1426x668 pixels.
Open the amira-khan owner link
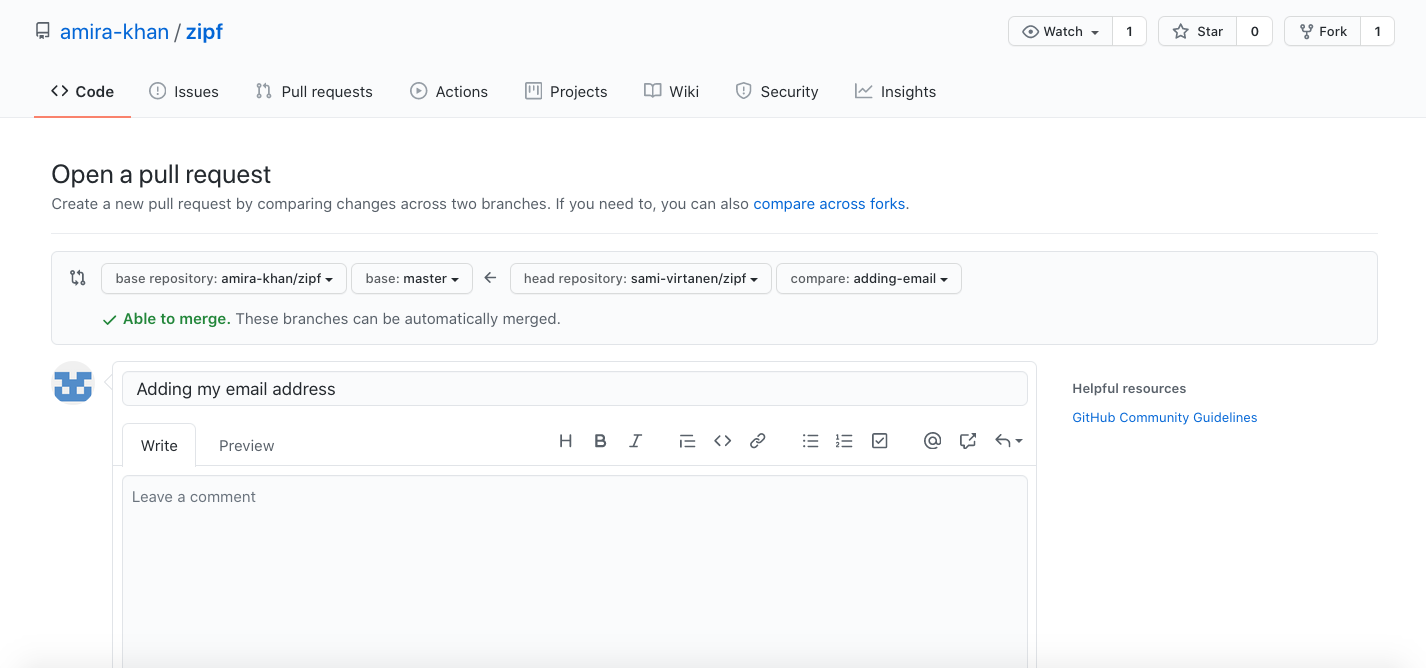pos(114,31)
